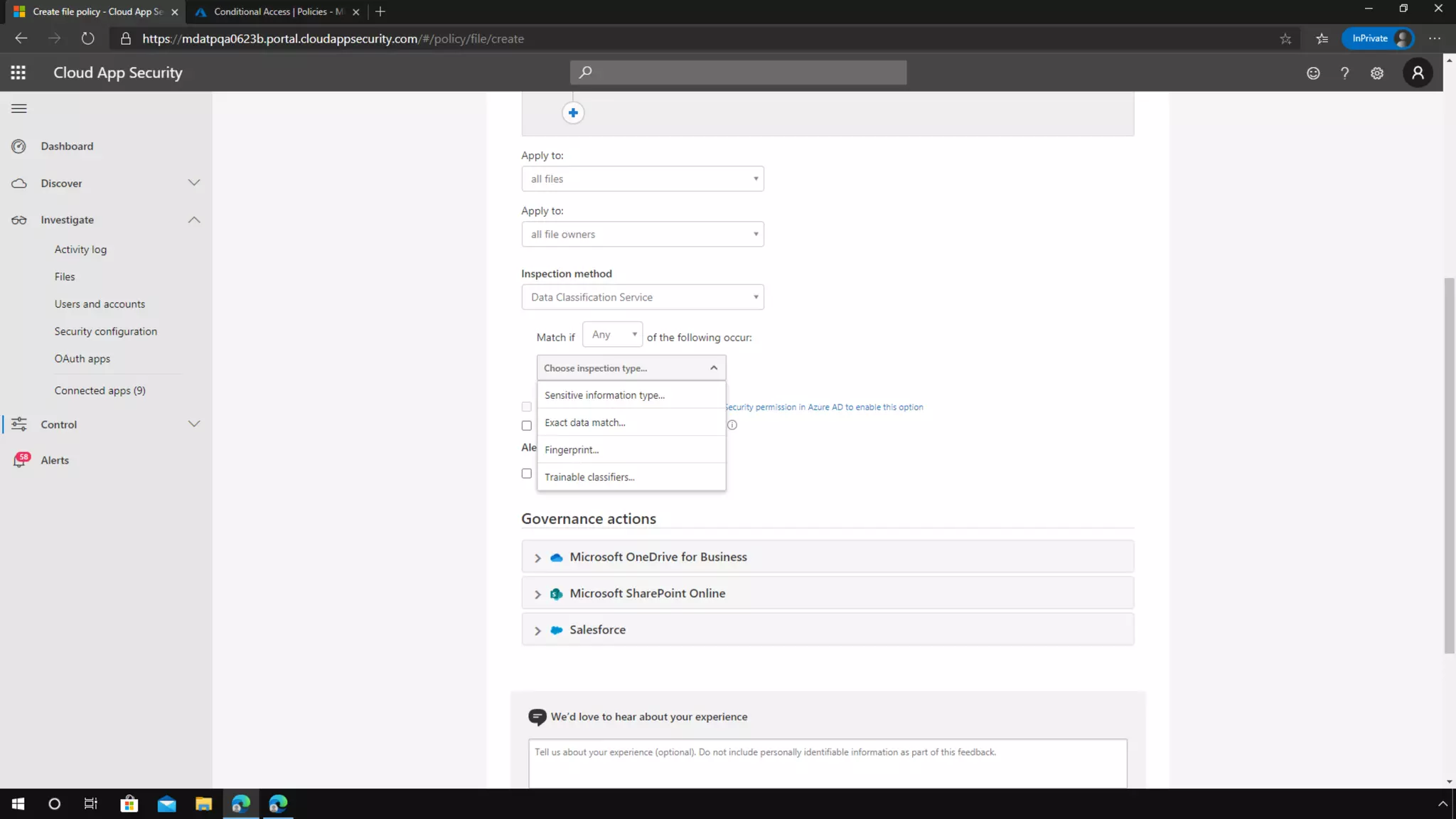This screenshot has height=819, width=1456.
Task: Click Azure AD security permission link
Action: pos(825,407)
